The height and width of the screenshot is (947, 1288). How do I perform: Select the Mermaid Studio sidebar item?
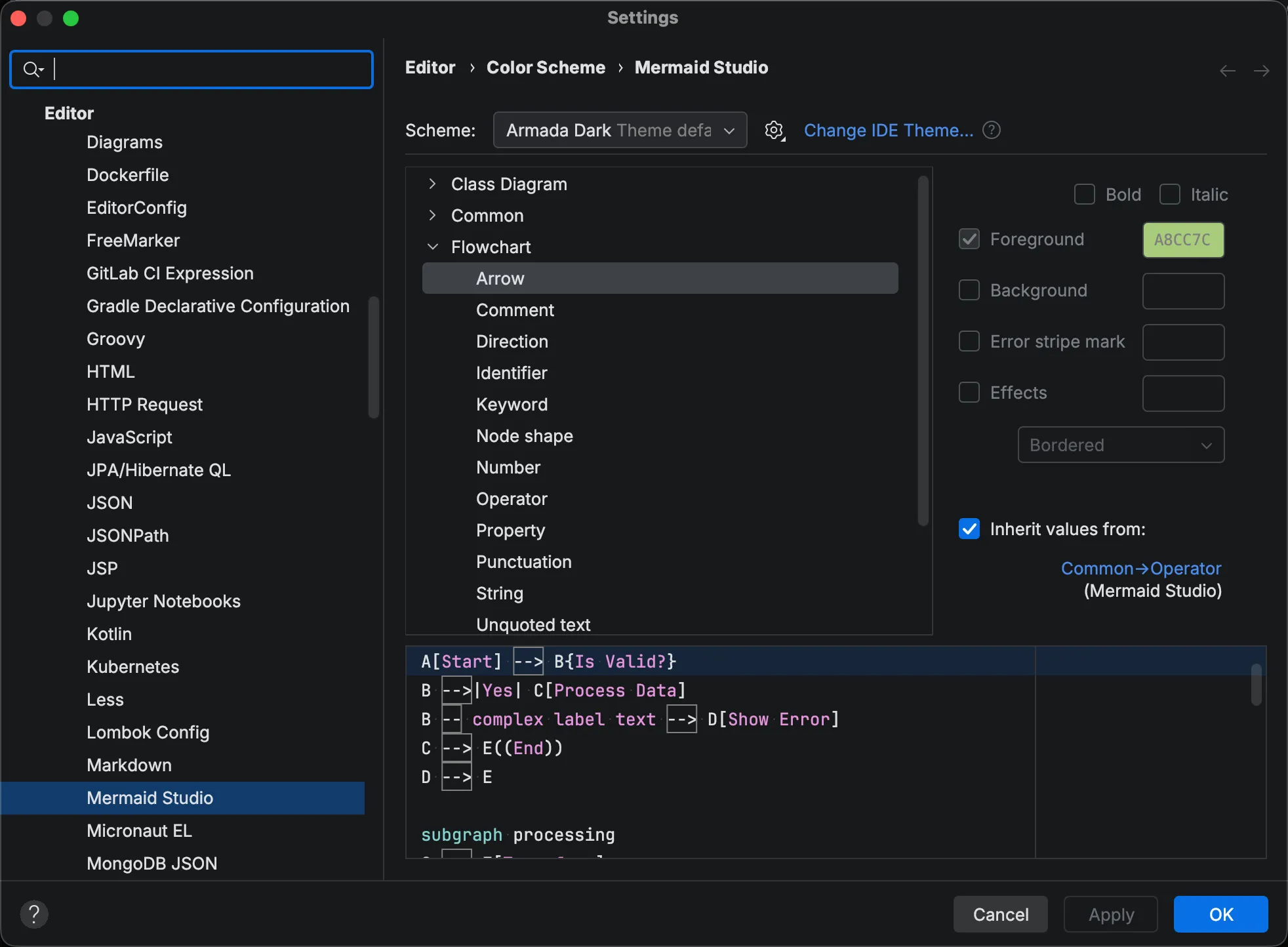183,797
